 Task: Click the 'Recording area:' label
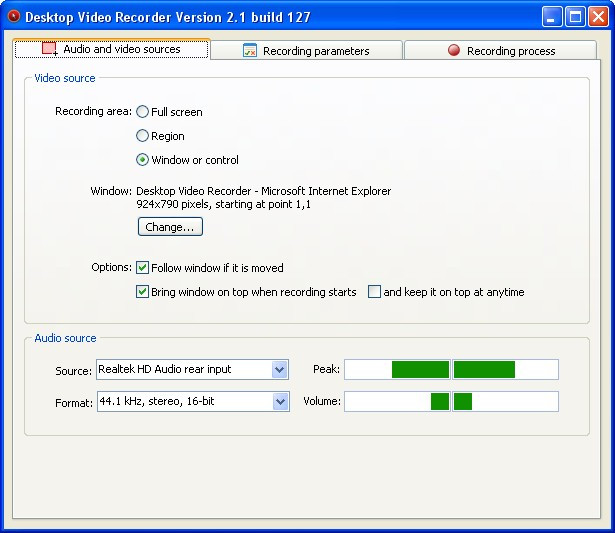(x=93, y=111)
